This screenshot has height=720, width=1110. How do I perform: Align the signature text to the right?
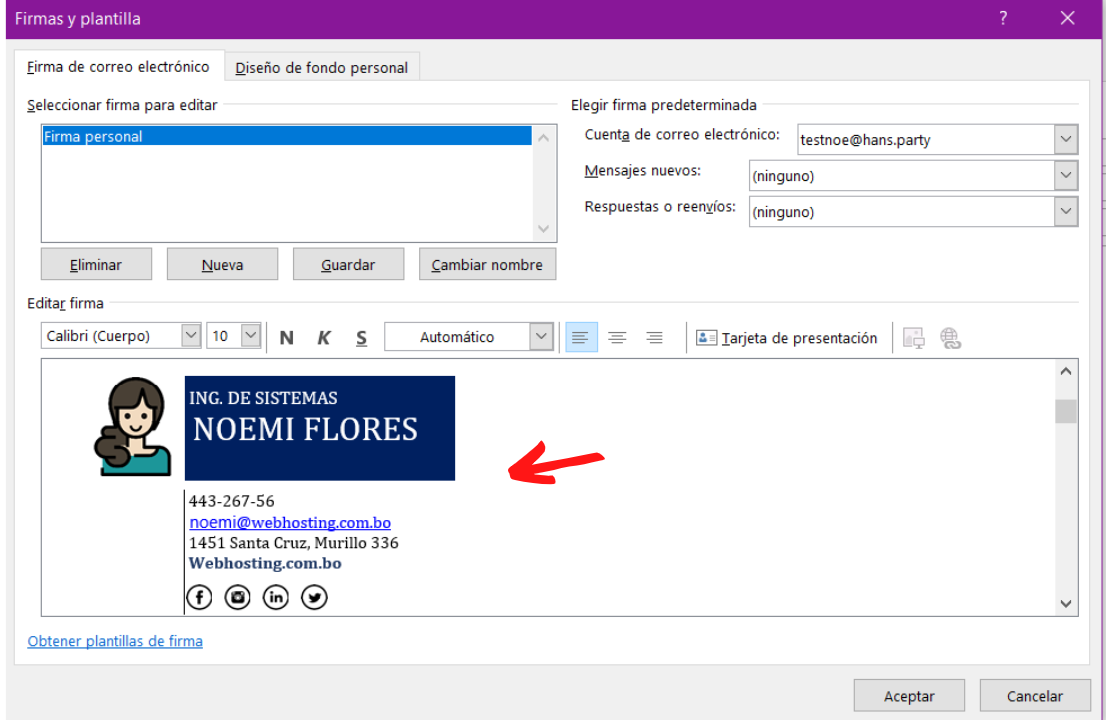(x=654, y=337)
